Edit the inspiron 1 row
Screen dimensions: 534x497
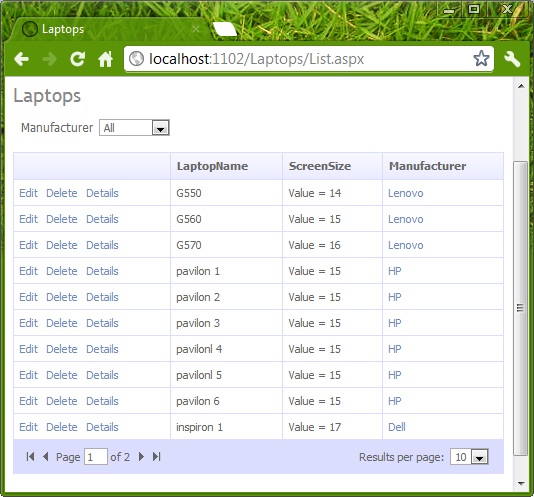click(x=28, y=427)
